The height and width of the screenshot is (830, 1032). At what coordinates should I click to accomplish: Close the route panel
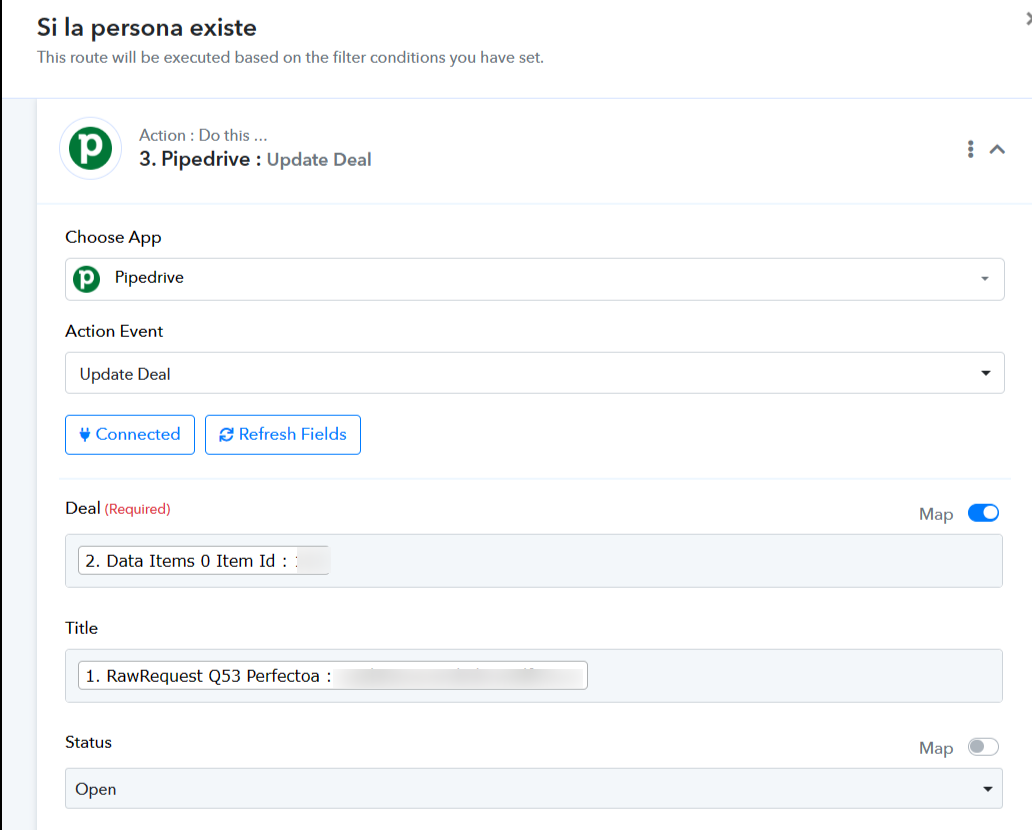pos(1027,19)
